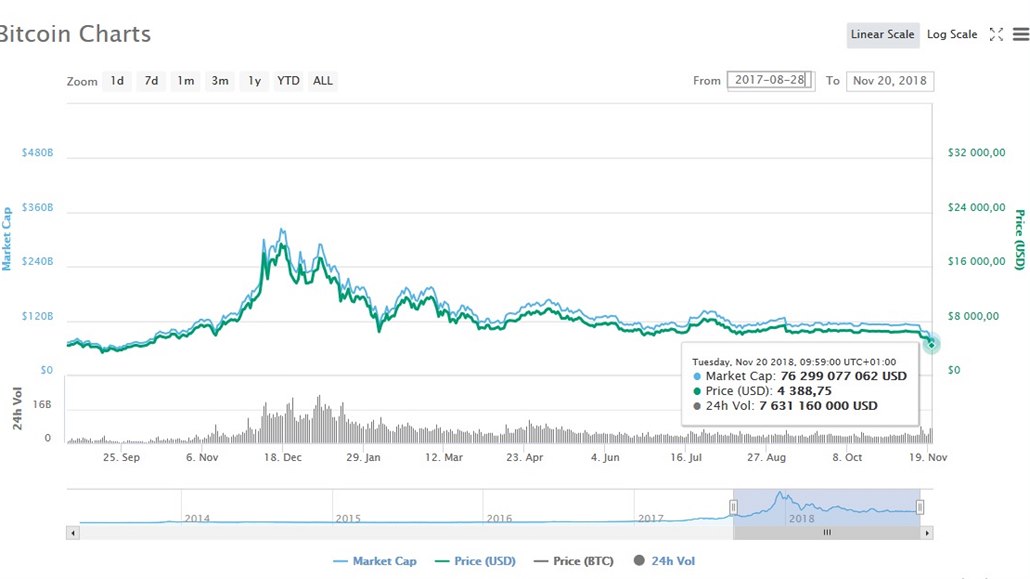Toggle 24h Vol series in legend

[664, 561]
